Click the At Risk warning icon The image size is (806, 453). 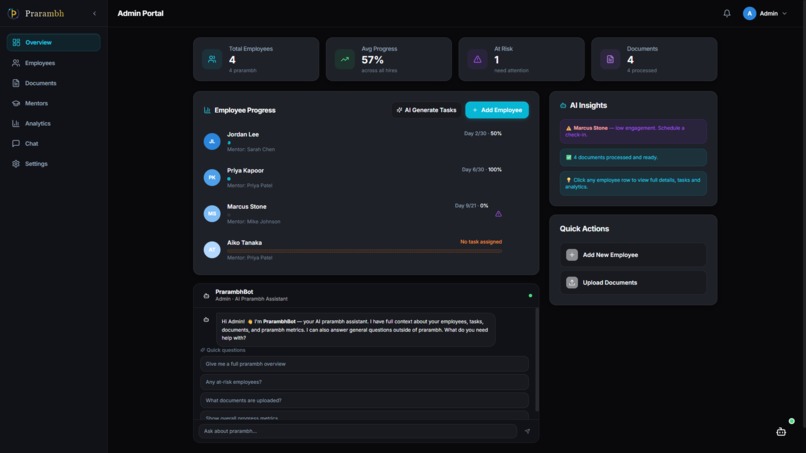[x=477, y=59]
